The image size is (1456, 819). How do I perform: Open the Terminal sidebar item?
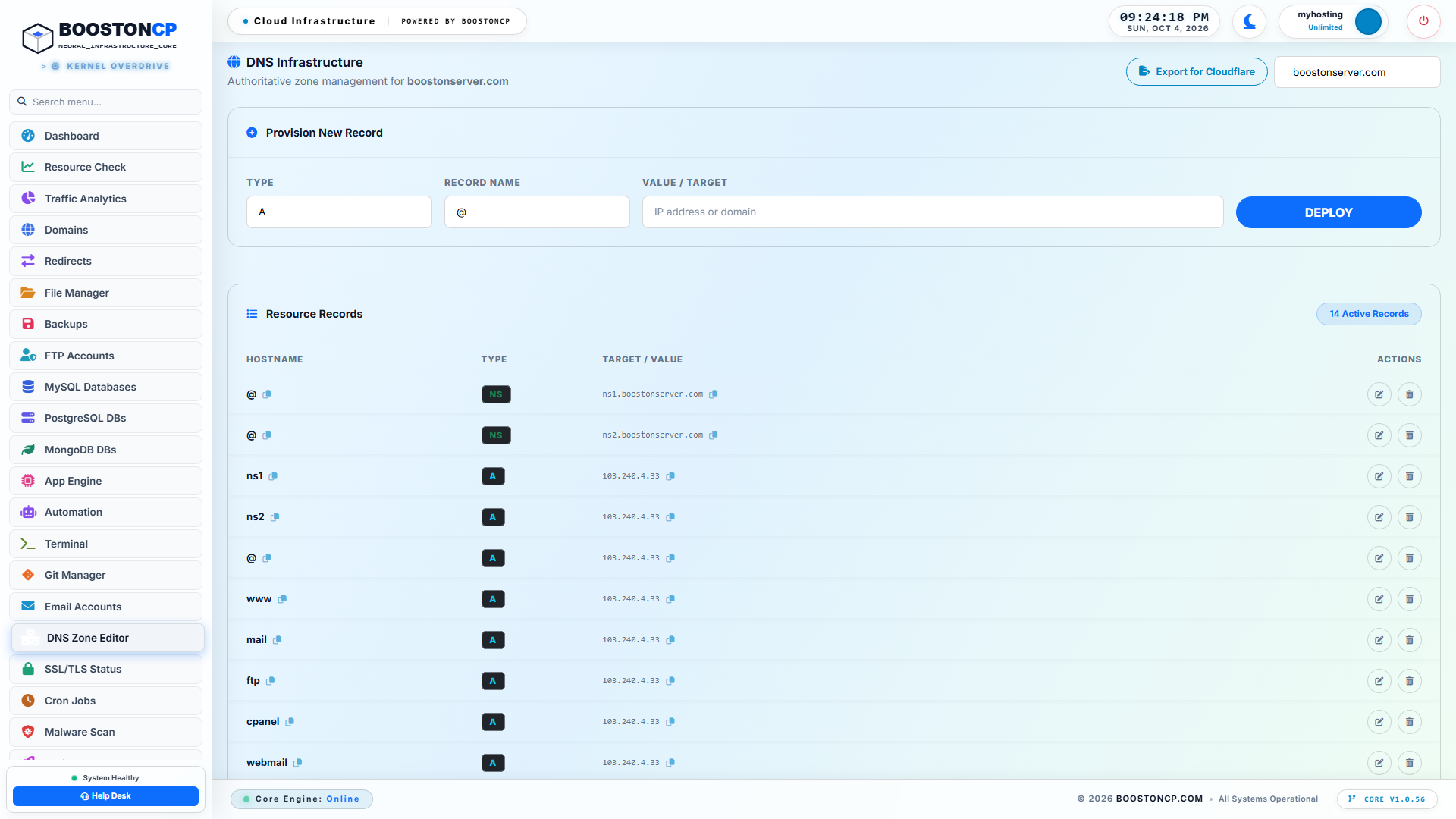coord(105,544)
